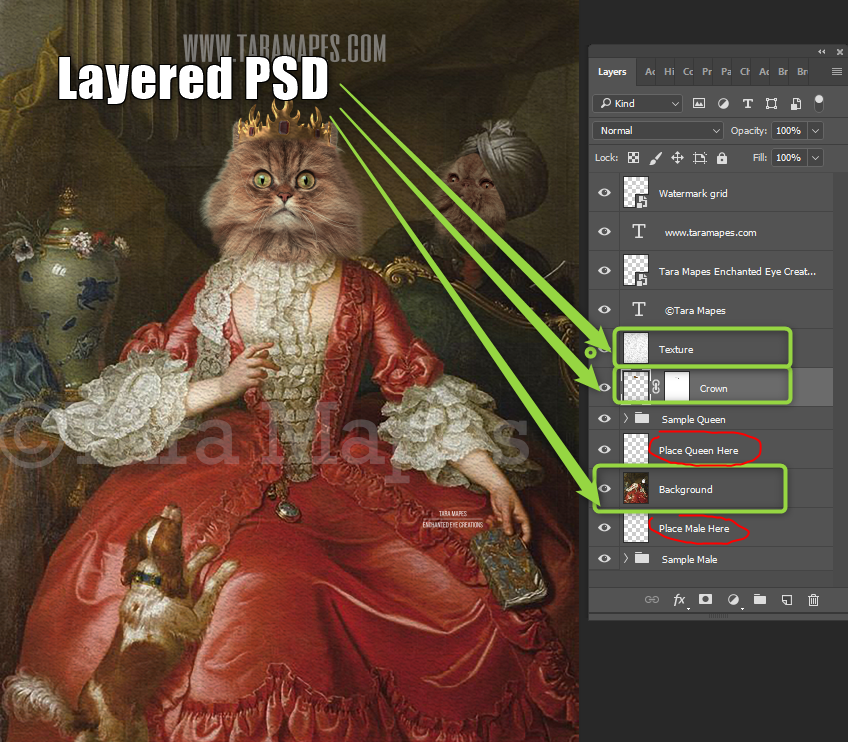
Task: Click the shape layer filter icon
Action: (771, 103)
